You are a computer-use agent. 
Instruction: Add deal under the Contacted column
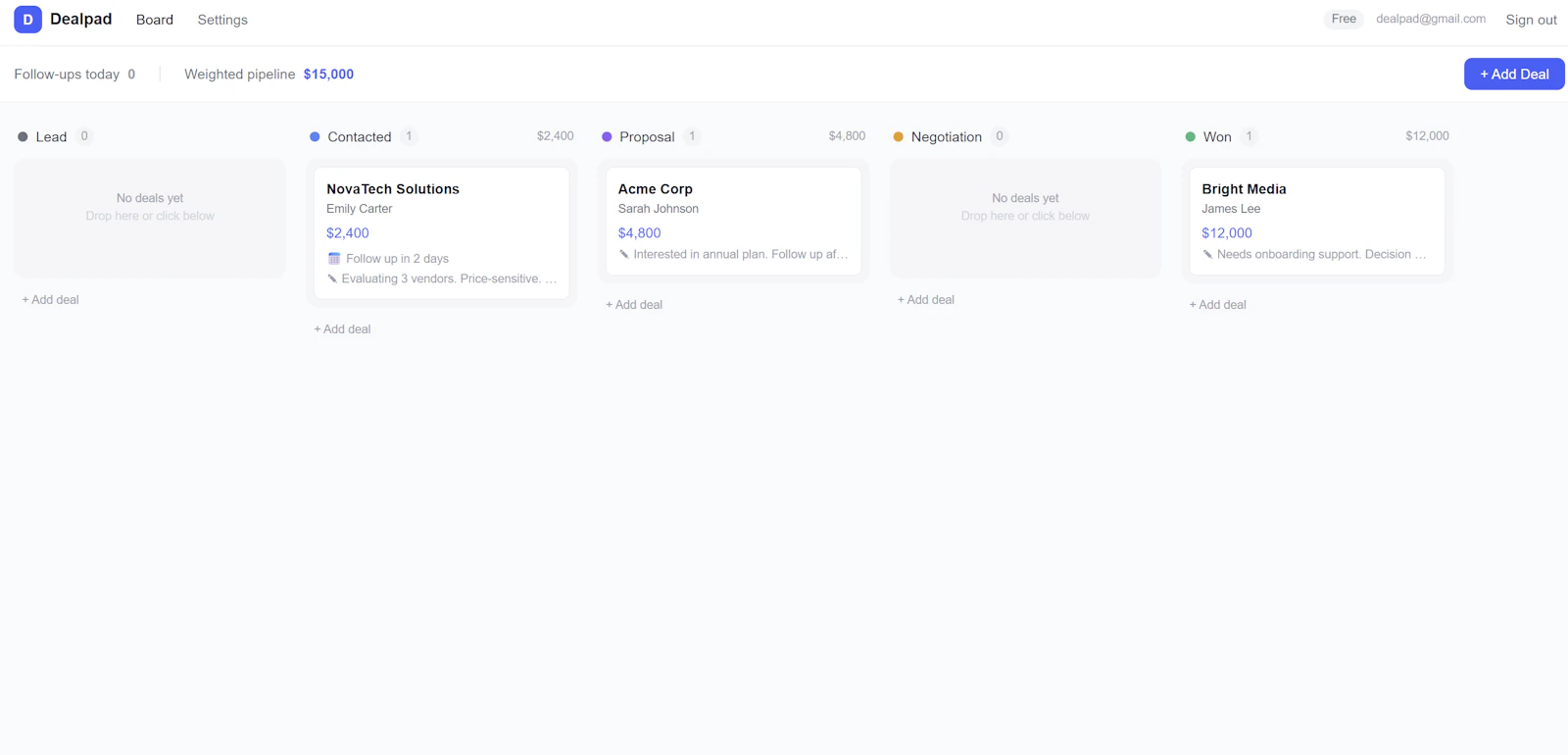(342, 329)
